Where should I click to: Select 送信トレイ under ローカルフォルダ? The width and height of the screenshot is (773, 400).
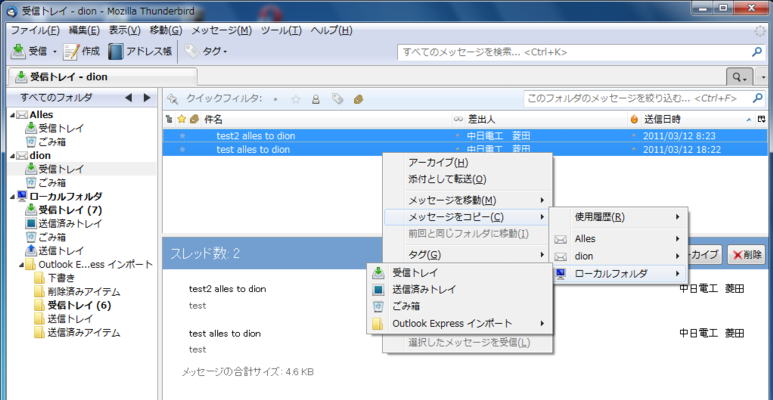tap(61, 251)
